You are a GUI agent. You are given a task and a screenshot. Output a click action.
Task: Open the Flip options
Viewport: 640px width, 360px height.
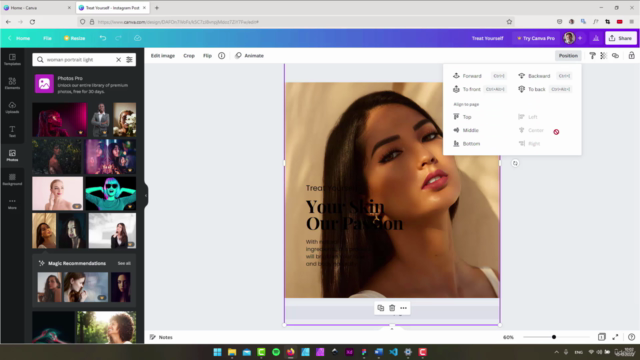coord(207,56)
